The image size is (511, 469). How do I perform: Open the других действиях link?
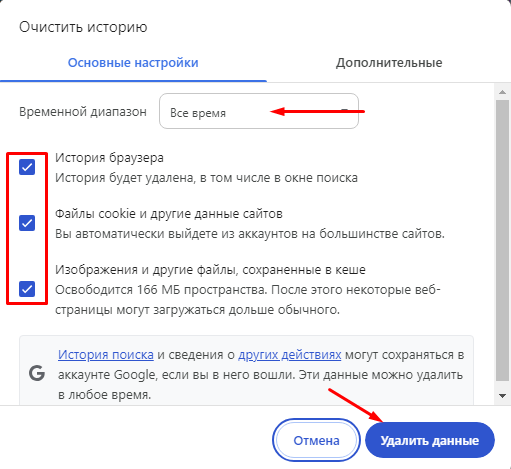(x=289, y=355)
